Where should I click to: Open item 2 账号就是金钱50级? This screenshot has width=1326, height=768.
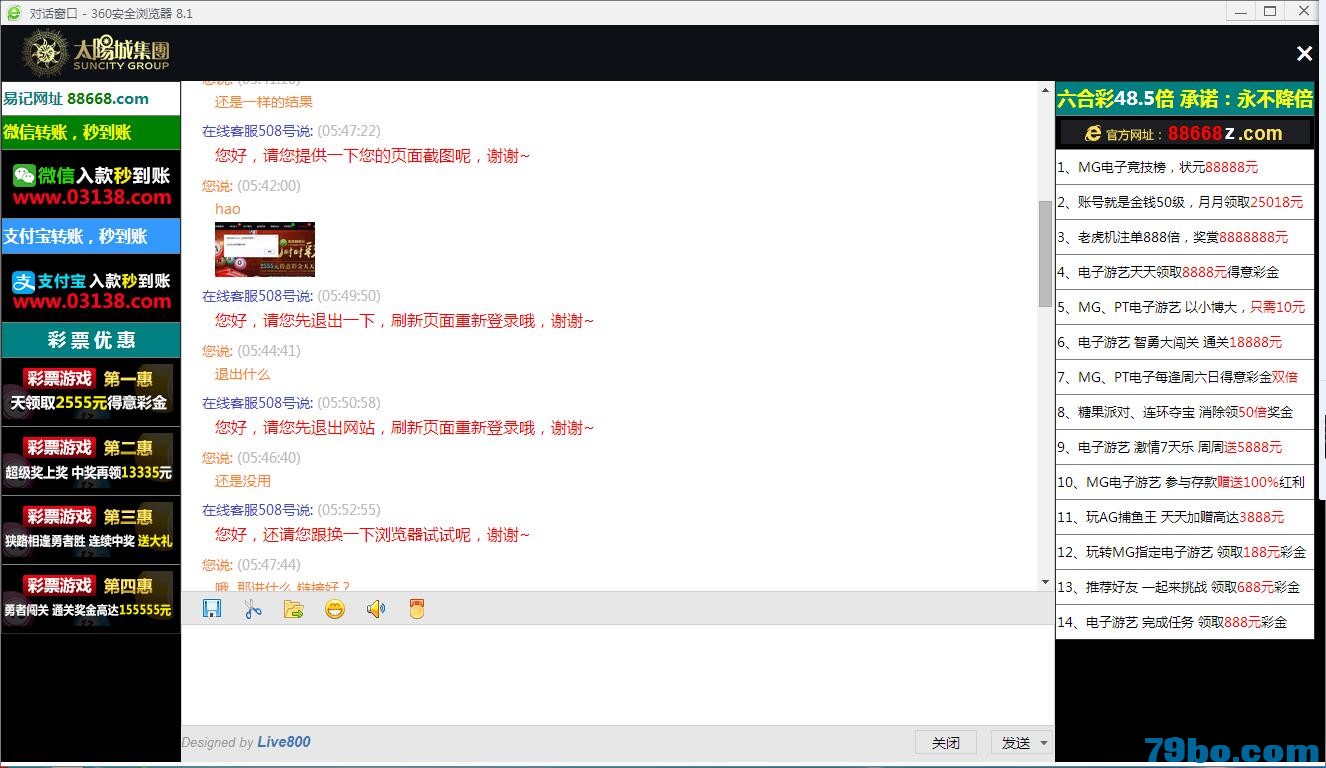point(1185,202)
